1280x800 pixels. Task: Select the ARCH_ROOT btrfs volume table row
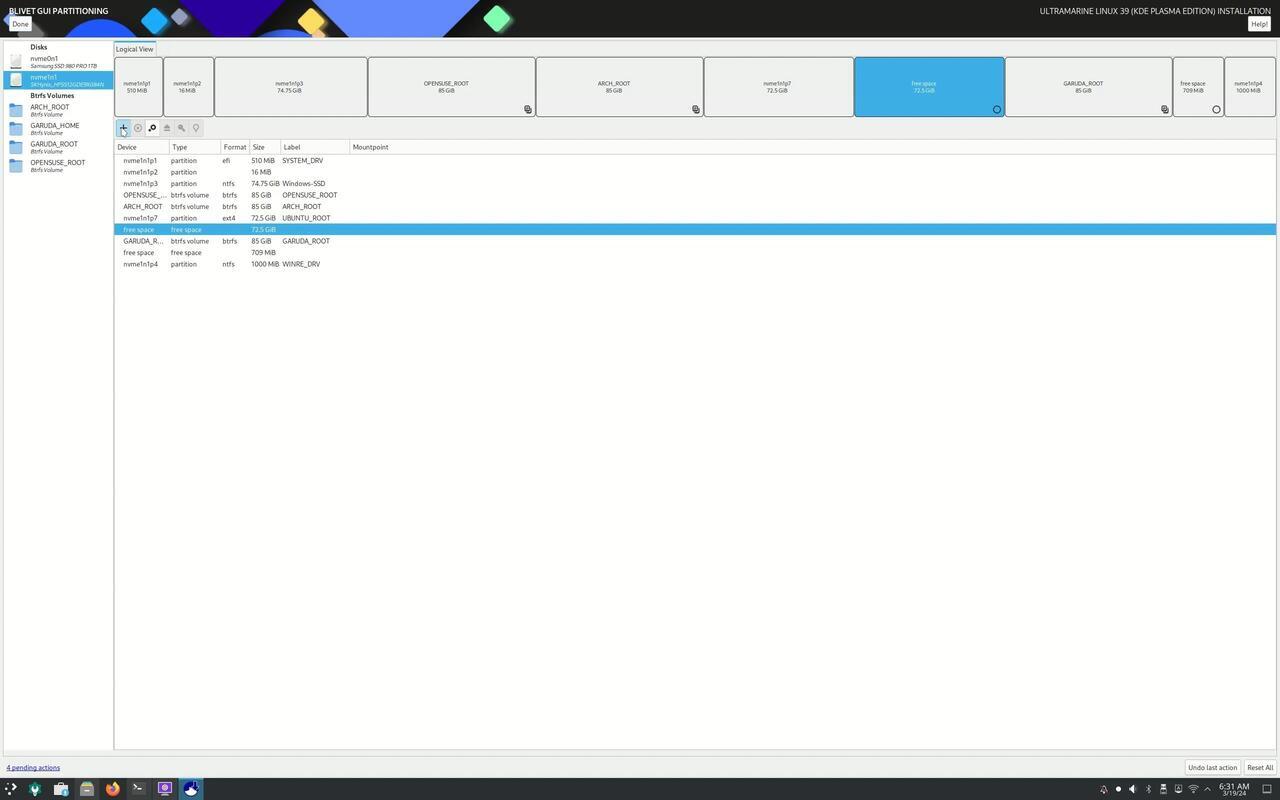[x=695, y=207]
